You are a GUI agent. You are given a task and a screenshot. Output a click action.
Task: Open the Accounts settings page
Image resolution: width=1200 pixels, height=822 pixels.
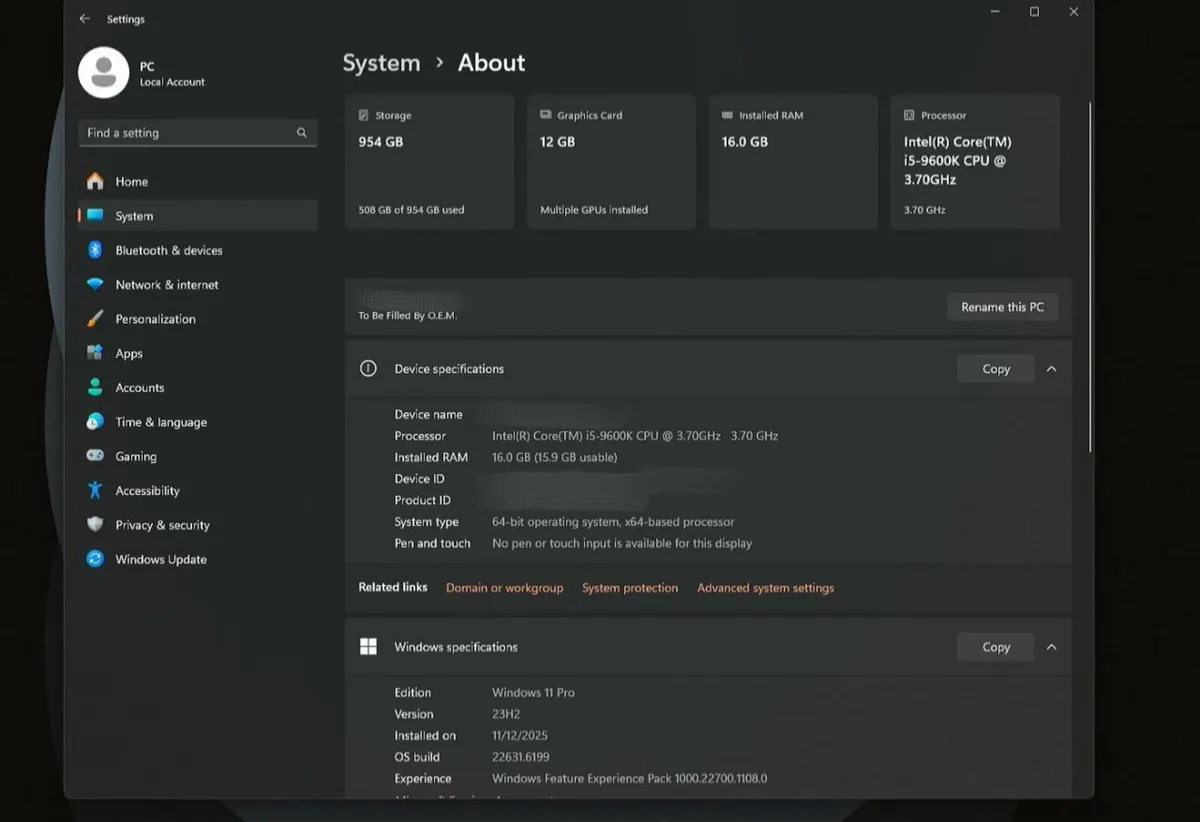click(139, 388)
